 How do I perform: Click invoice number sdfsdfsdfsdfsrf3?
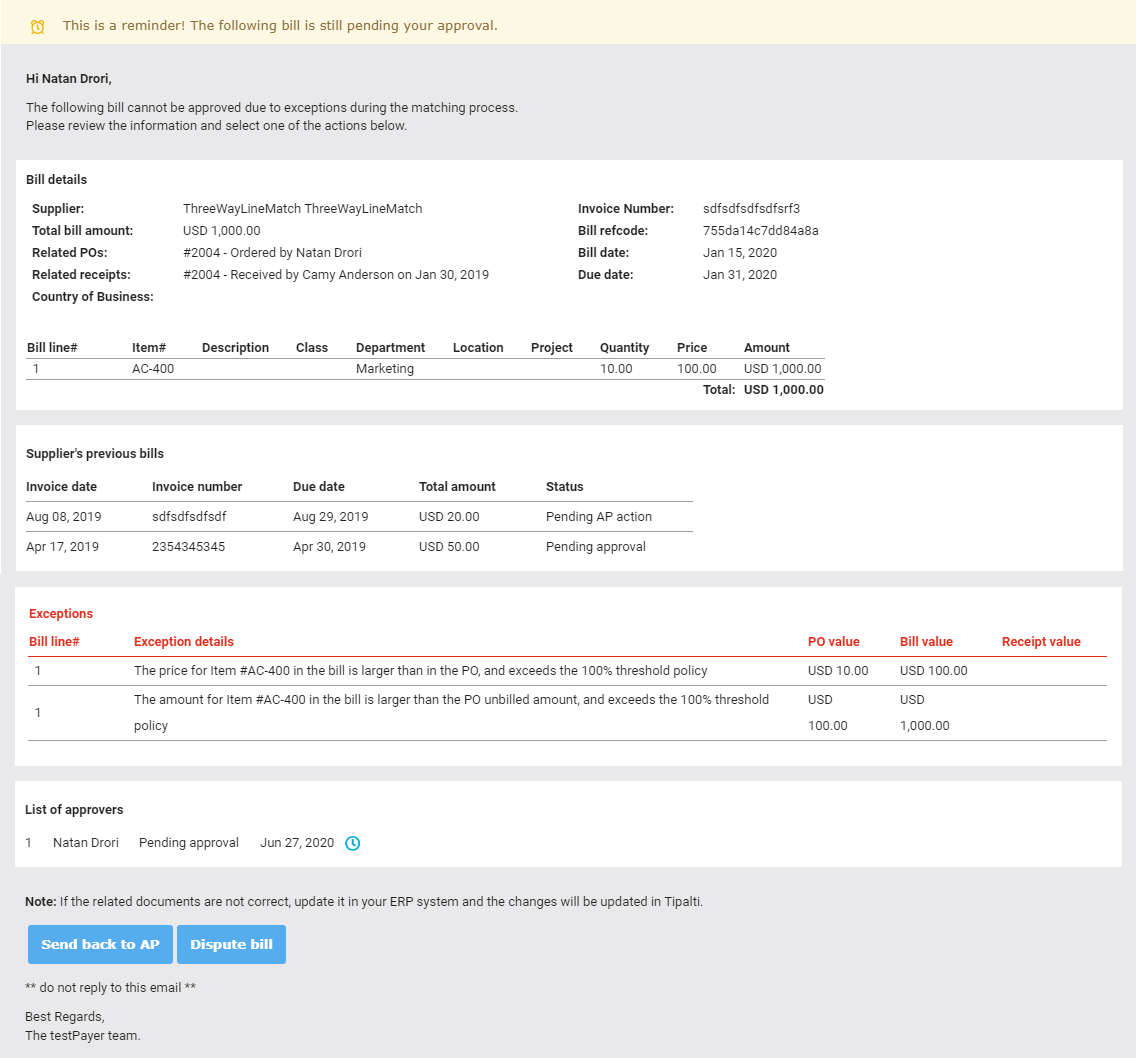[751, 209]
